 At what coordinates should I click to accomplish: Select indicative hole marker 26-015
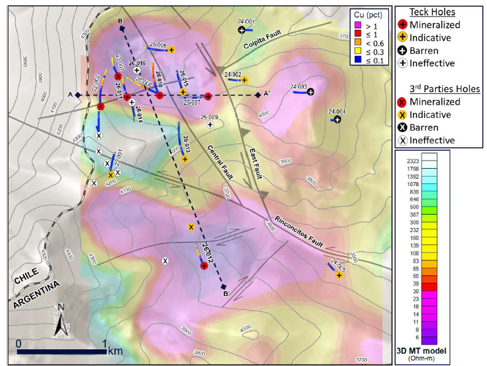click(183, 92)
